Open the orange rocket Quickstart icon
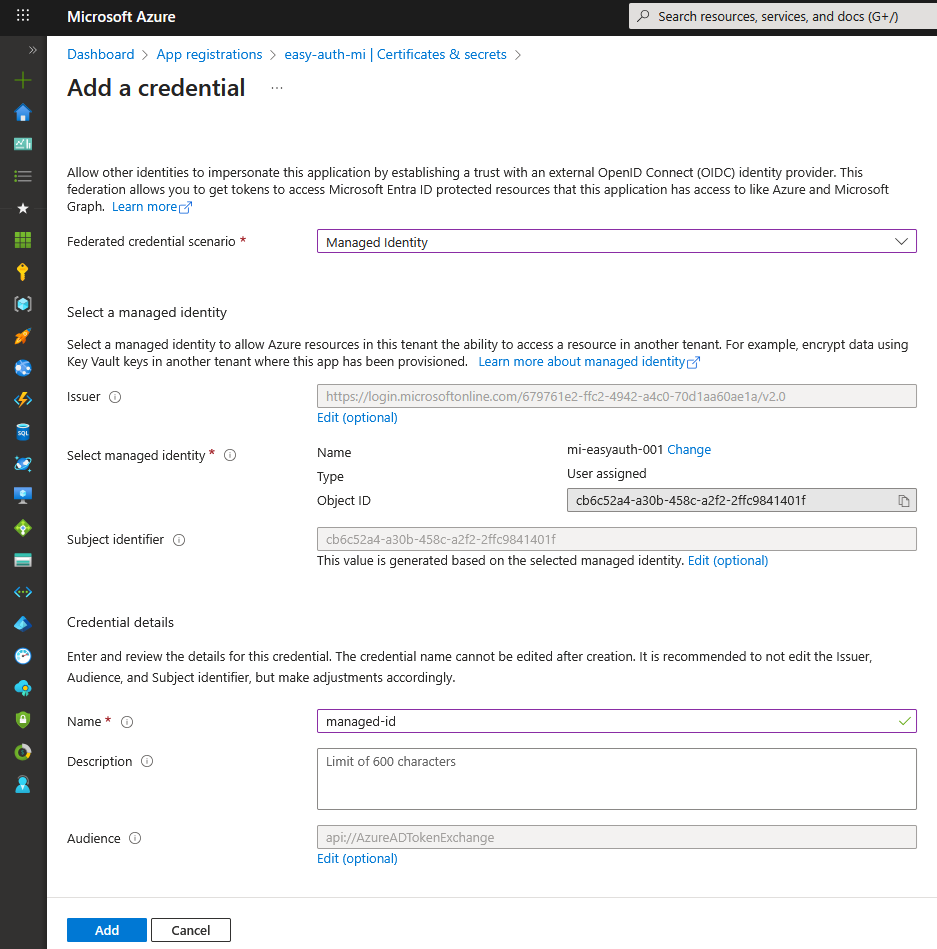 click(23, 336)
